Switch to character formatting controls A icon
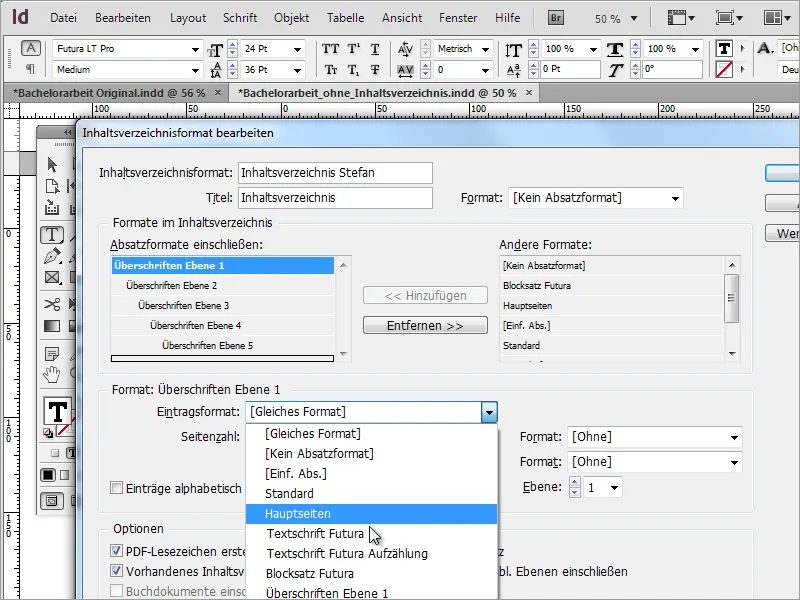The width and height of the screenshot is (800, 600). (31, 48)
